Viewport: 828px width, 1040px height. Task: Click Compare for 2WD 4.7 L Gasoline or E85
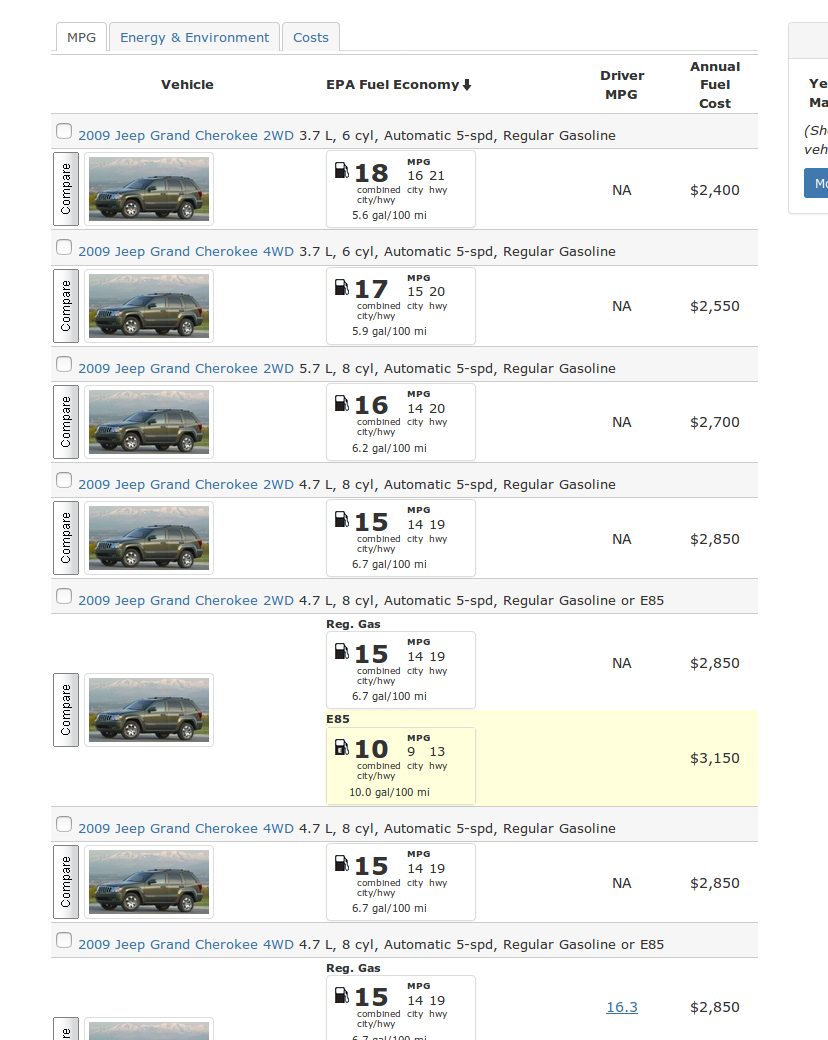point(66,710)
